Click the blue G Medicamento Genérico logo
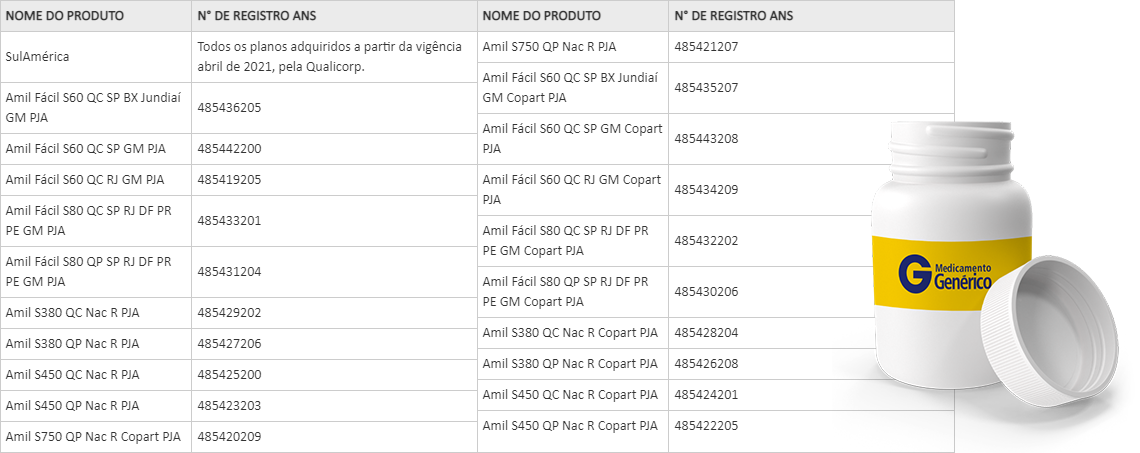Viewport: 1140px width, 453px height. 944,274
